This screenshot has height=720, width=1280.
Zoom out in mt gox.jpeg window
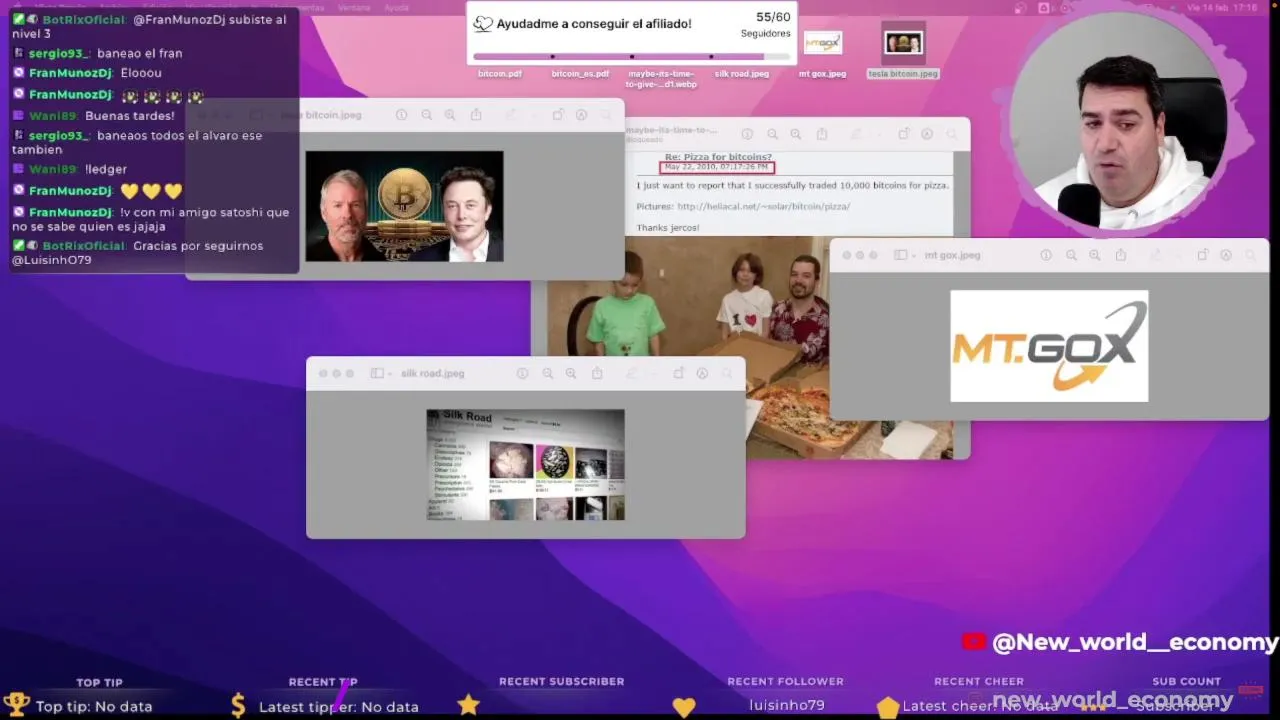coord(1071,255)
